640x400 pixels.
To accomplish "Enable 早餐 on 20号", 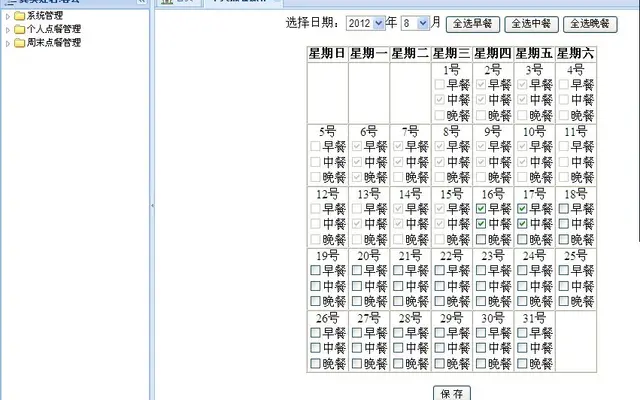I will [x=357, y=271].
